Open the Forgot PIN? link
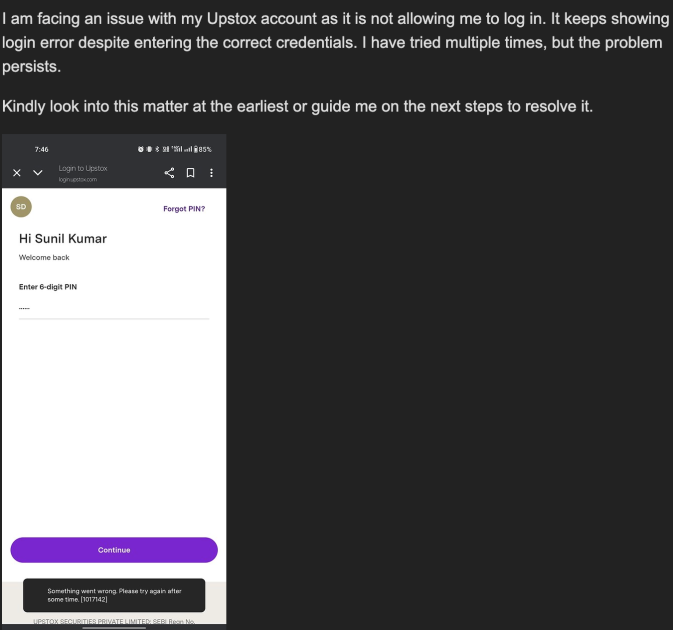Screen dimensions: 673x630 point(184,209)
